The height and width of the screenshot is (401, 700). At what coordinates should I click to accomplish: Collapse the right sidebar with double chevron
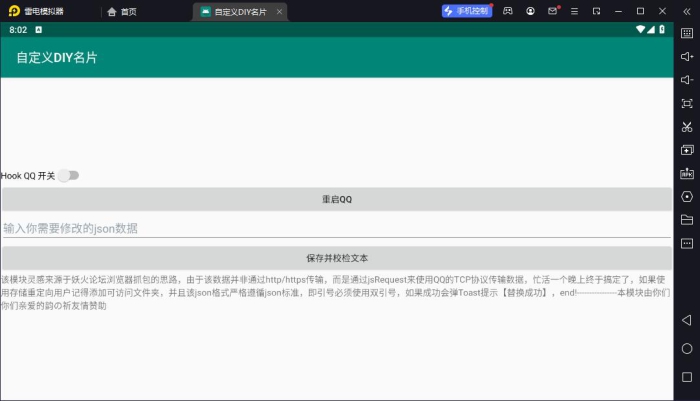pyautogui.click(x=687, y=12)
